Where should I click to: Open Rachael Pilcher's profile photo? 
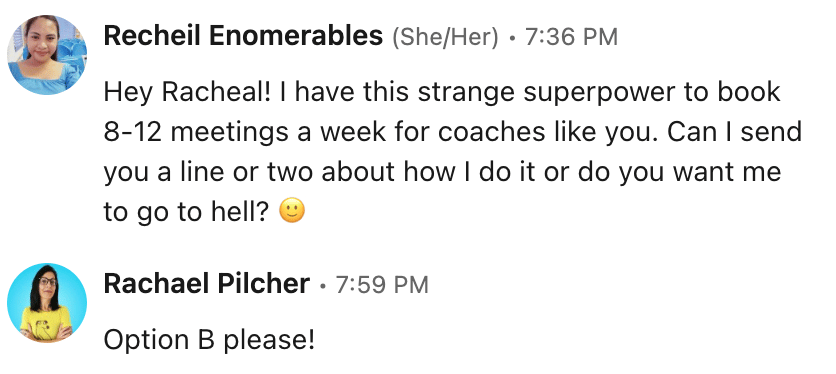point(47,303)
